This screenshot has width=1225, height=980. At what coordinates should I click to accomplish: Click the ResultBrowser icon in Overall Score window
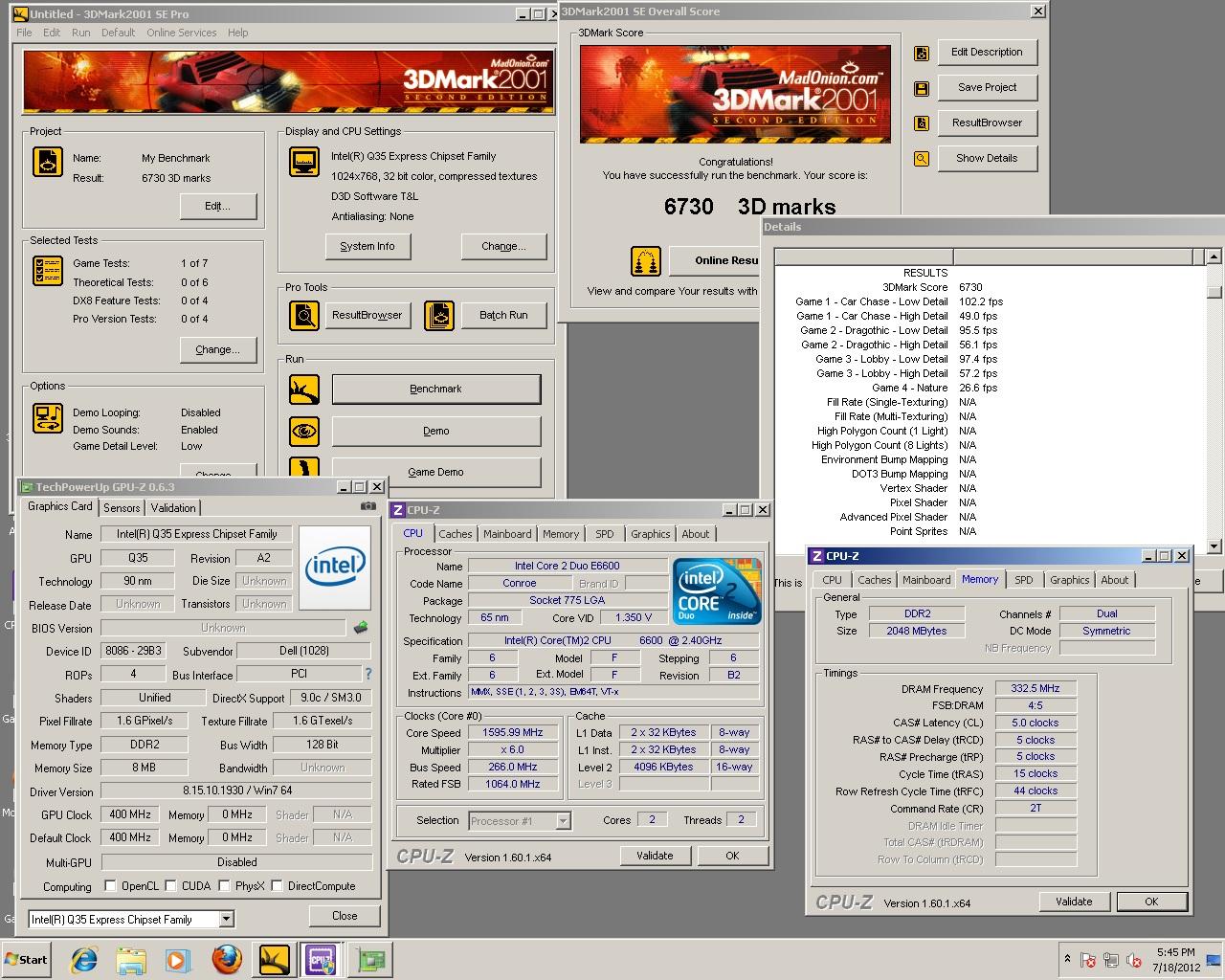[922, 123]
